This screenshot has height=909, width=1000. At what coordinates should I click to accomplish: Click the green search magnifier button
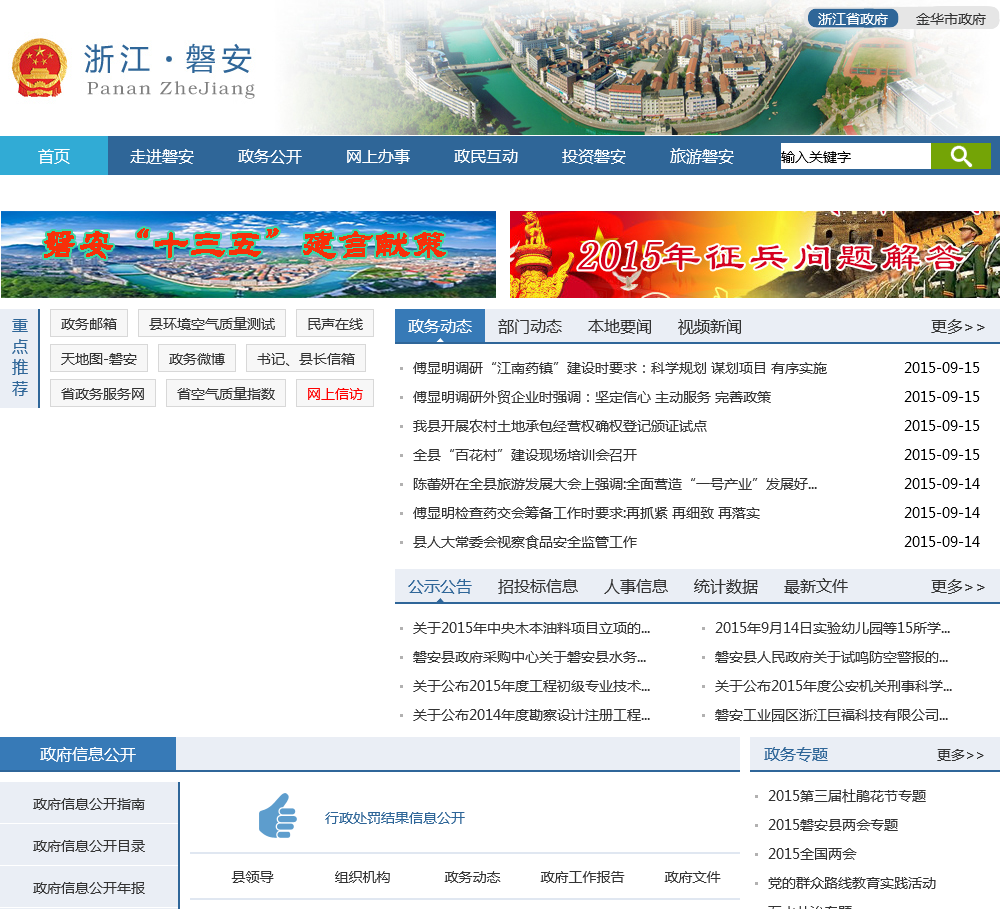pyautogui.click(x=960, y=156)
